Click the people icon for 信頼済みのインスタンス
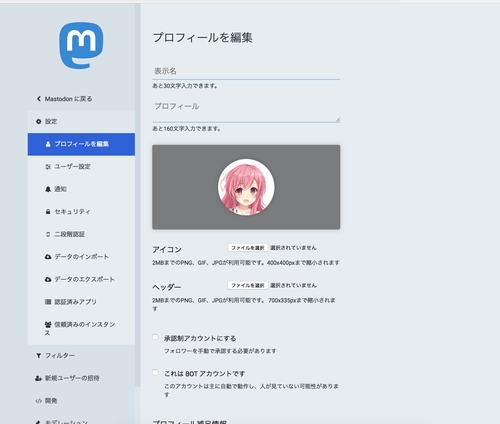 pos(48,324)
